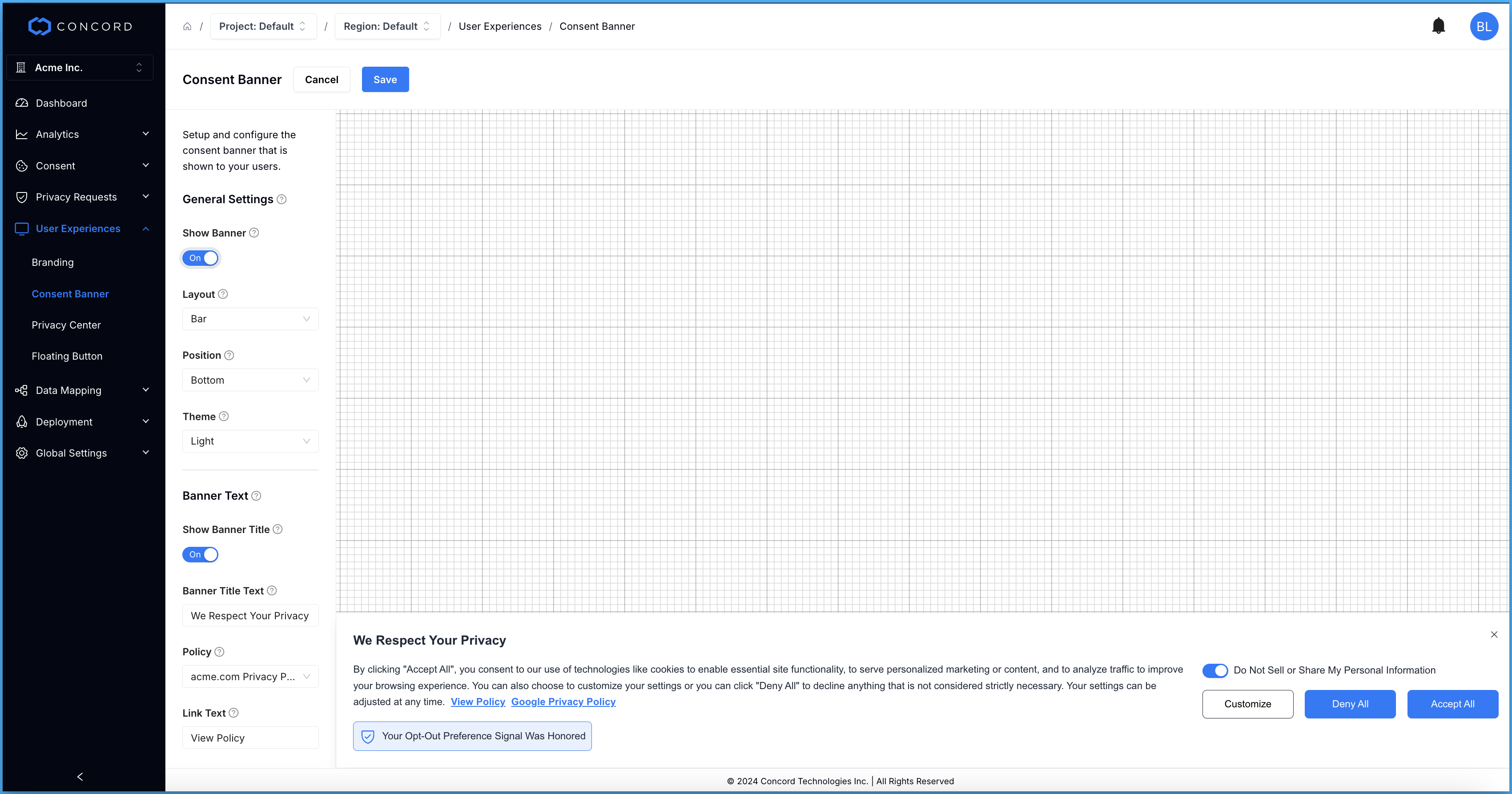Close the consent banner preview with X

pos(1494,634)
